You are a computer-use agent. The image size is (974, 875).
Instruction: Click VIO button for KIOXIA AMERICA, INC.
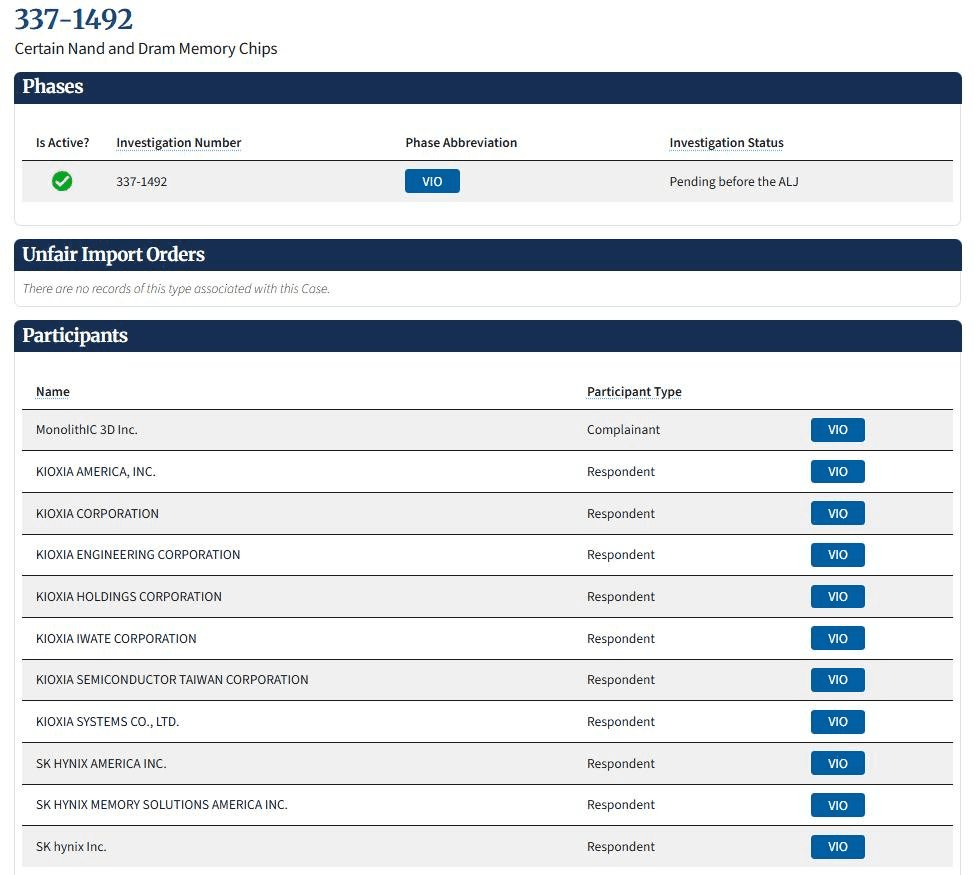pyautogui.click(x=837, y=472)
